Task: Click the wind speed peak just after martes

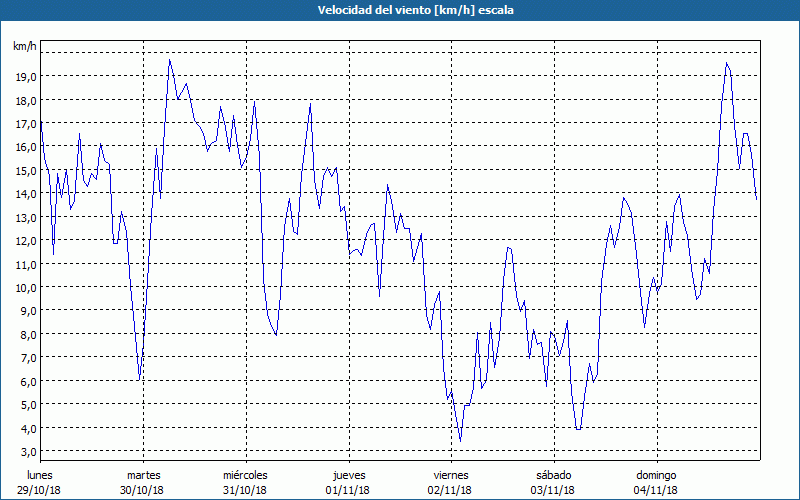Action: click(170, 60)
